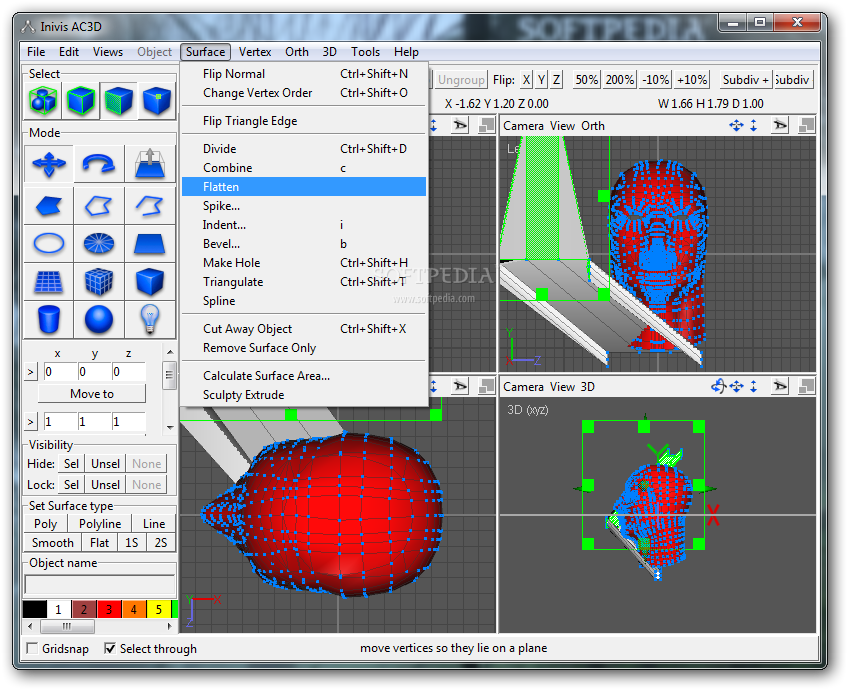Screen dimensions: 848x690
Task: Expand the scale row arrow button
Action: pos(31,422)
